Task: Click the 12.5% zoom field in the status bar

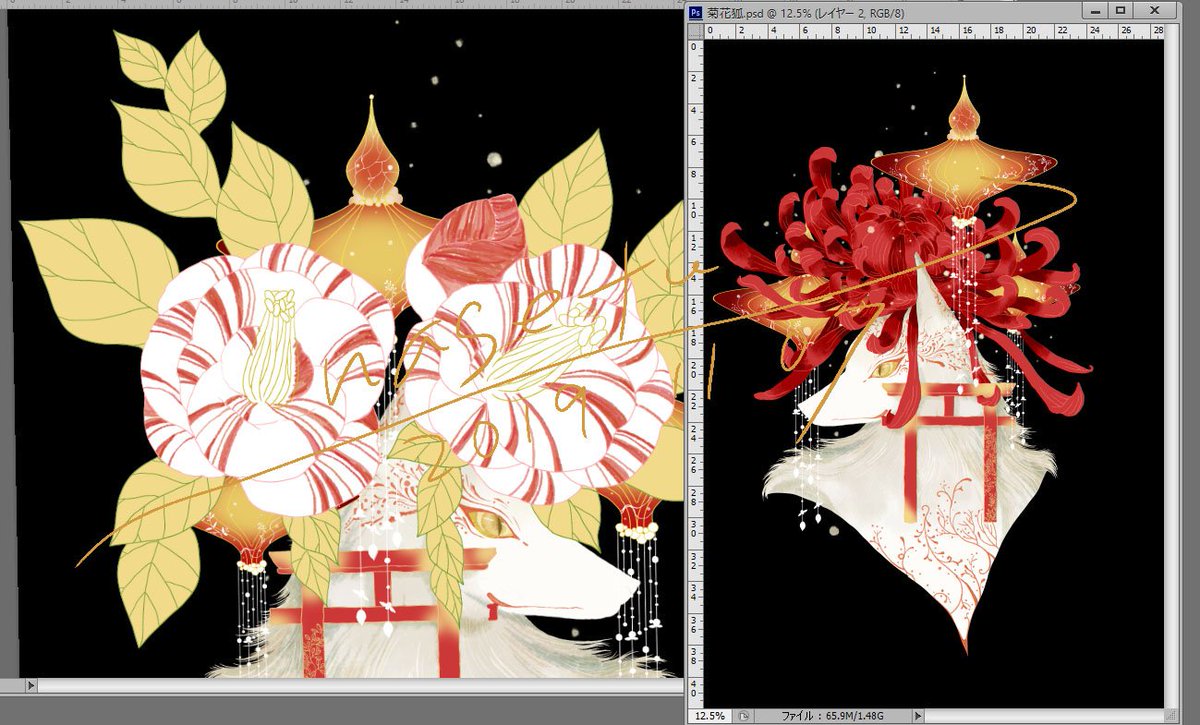Action: click(x=709, y=716)
